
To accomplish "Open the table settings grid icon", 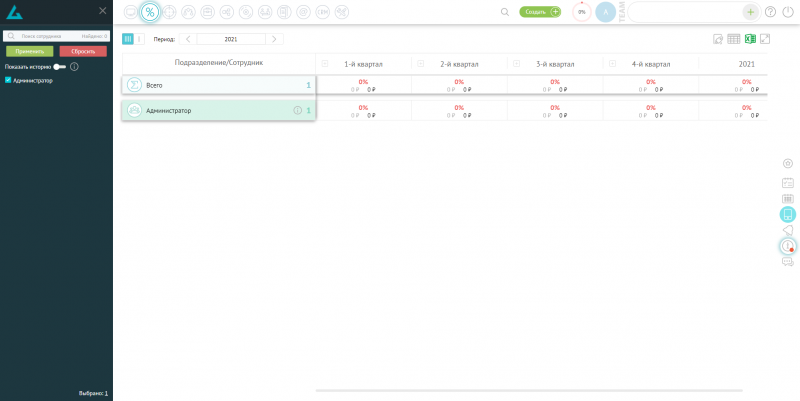I will pos(733,39).
